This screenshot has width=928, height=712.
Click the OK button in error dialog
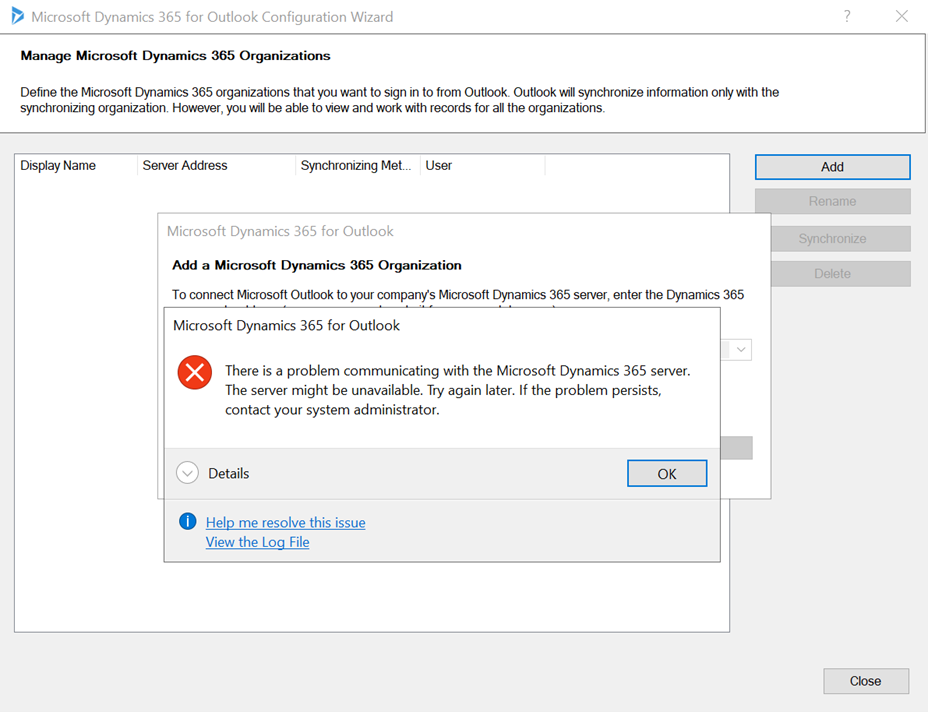pyautogui.click(x=667, y=473)
